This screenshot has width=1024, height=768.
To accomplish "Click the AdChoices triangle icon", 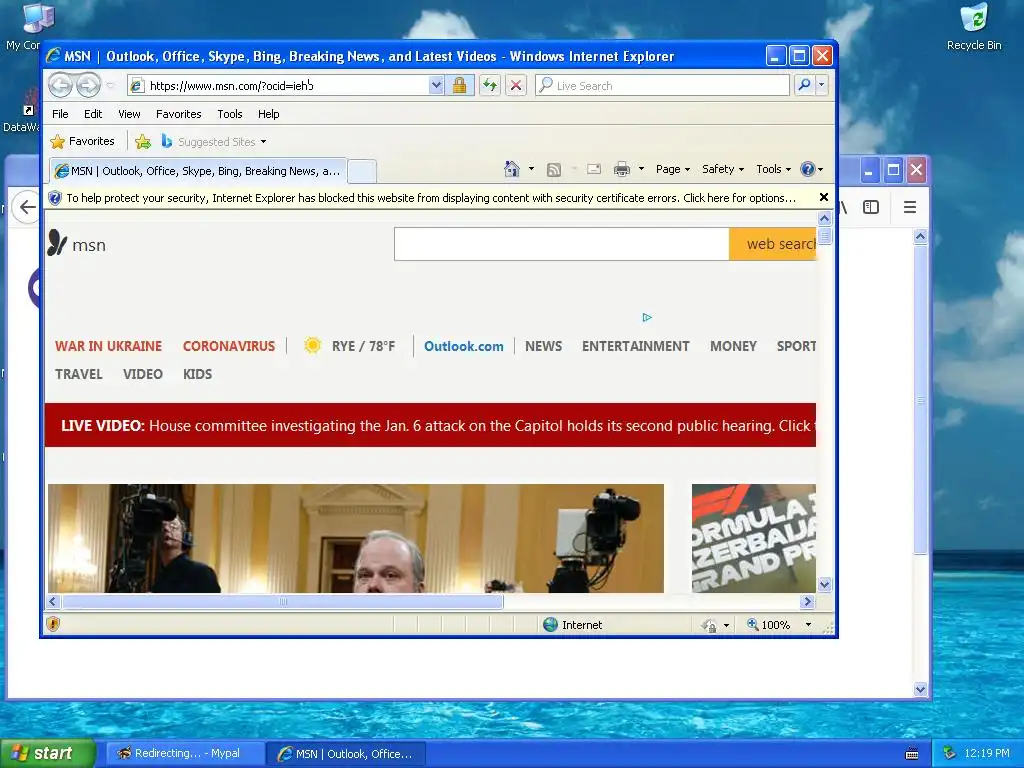I will click(x=647, y=317).
